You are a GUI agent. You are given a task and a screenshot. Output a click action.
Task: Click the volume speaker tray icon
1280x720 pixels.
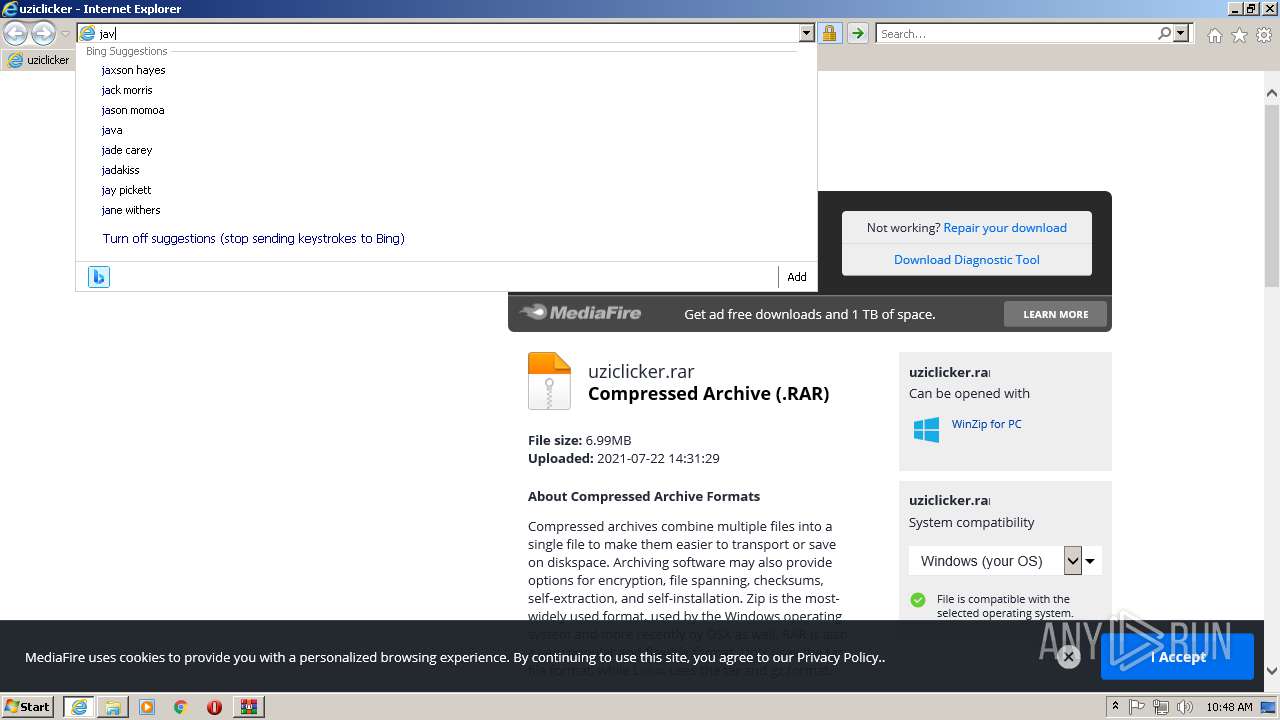1185,707
